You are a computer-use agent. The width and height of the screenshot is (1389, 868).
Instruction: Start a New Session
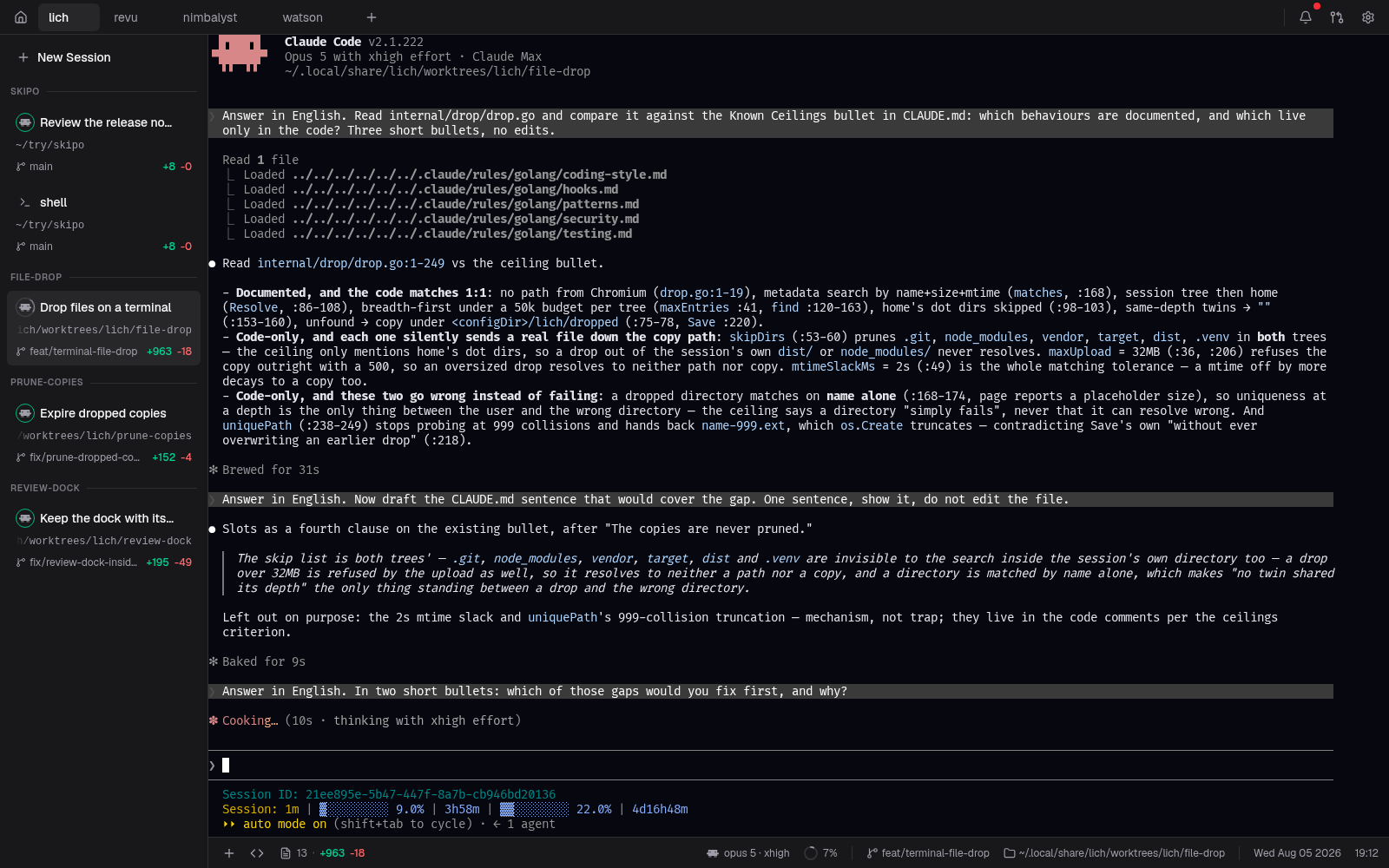[65, 57]
